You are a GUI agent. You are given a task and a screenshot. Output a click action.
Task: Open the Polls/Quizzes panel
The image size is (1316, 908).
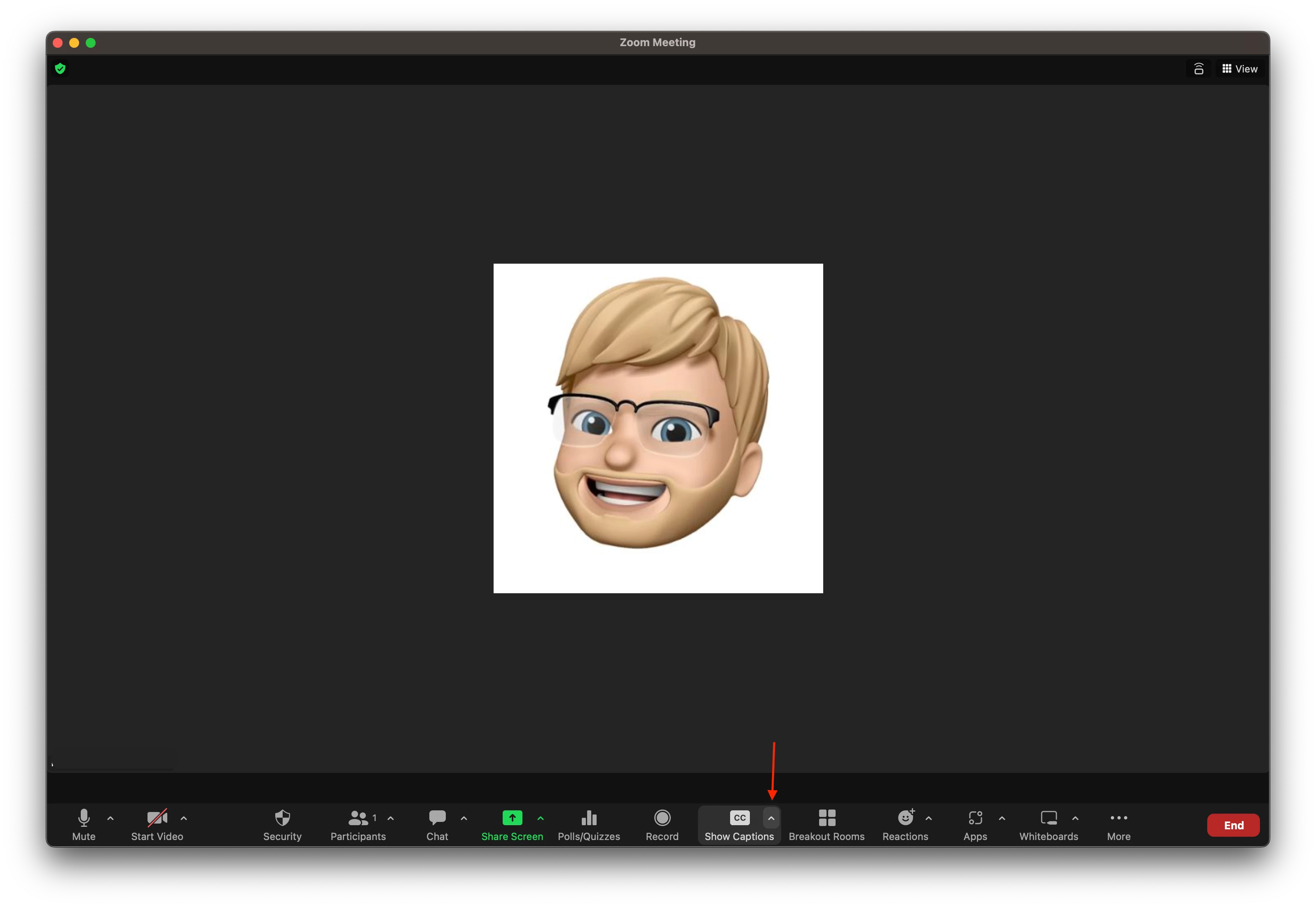(588, 824)
